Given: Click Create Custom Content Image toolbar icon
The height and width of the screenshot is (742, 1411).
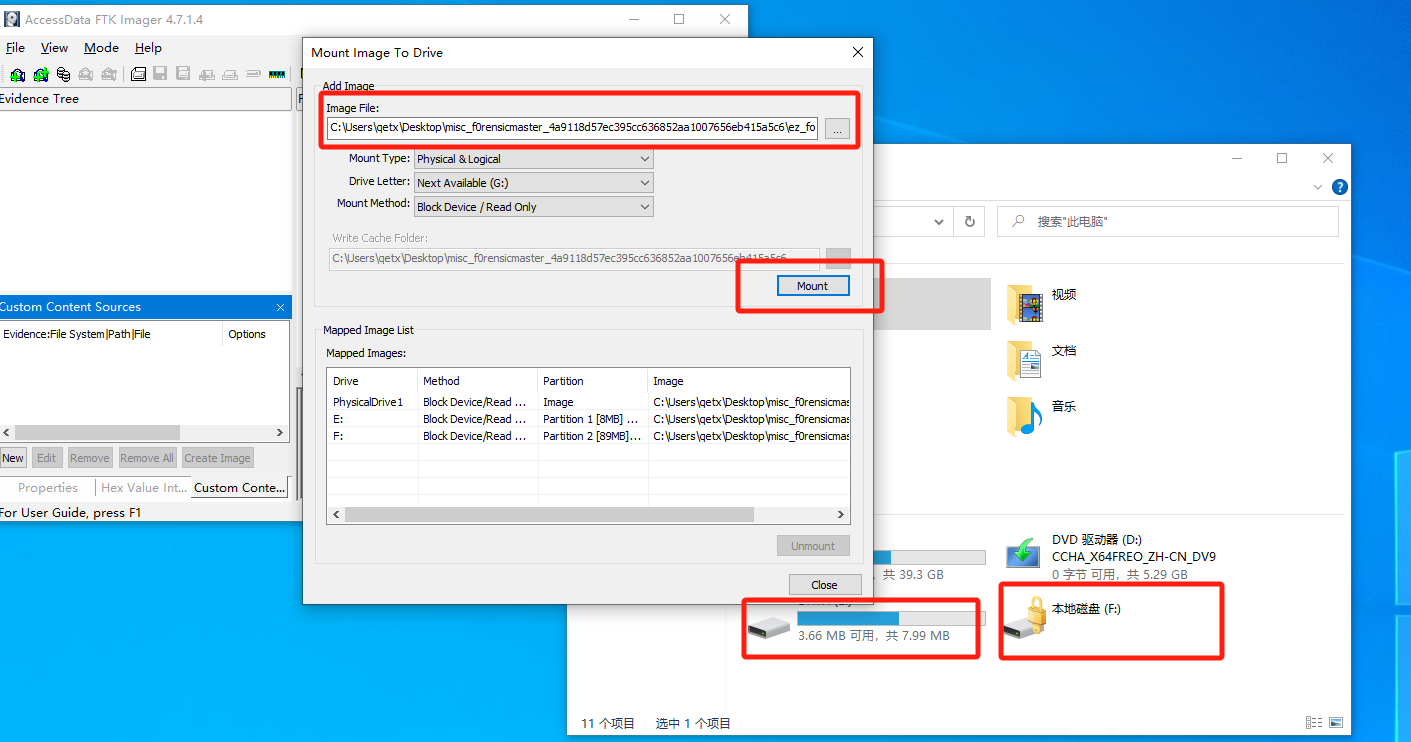Looking at the screenshot, I should (x=230, y=74).
